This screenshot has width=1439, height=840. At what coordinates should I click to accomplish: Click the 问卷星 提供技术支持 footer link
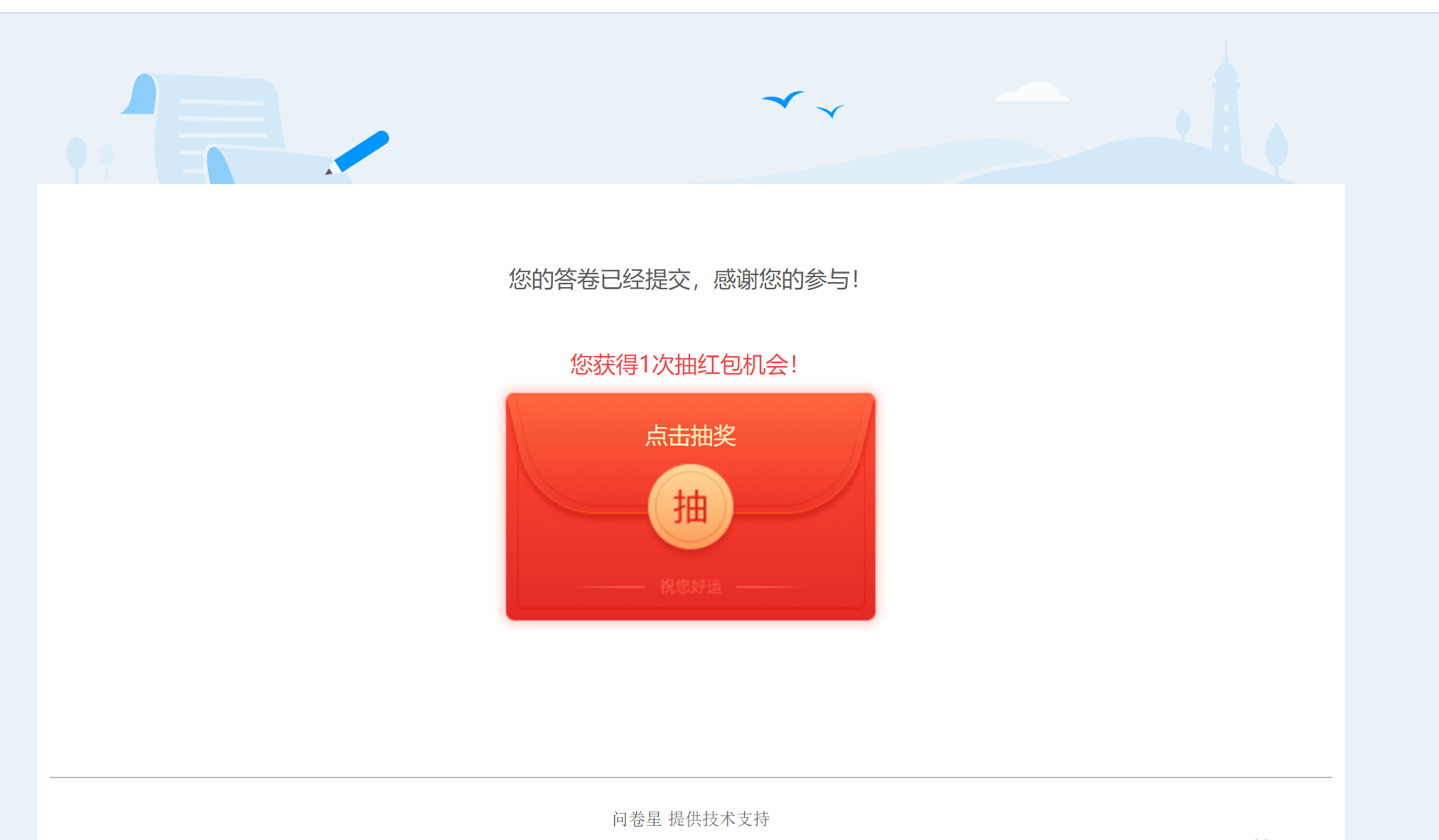pyautogui.click(x=691, y=819)
